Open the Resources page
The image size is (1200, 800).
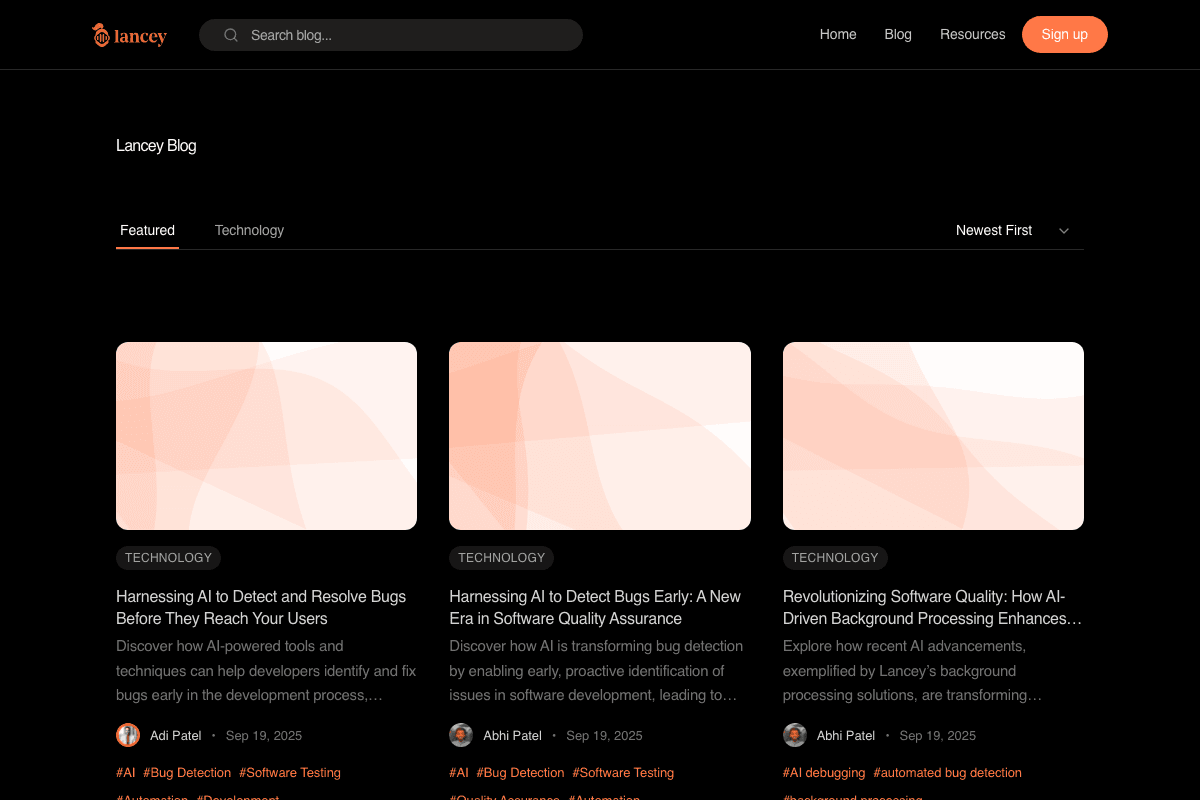click(972, 34)
